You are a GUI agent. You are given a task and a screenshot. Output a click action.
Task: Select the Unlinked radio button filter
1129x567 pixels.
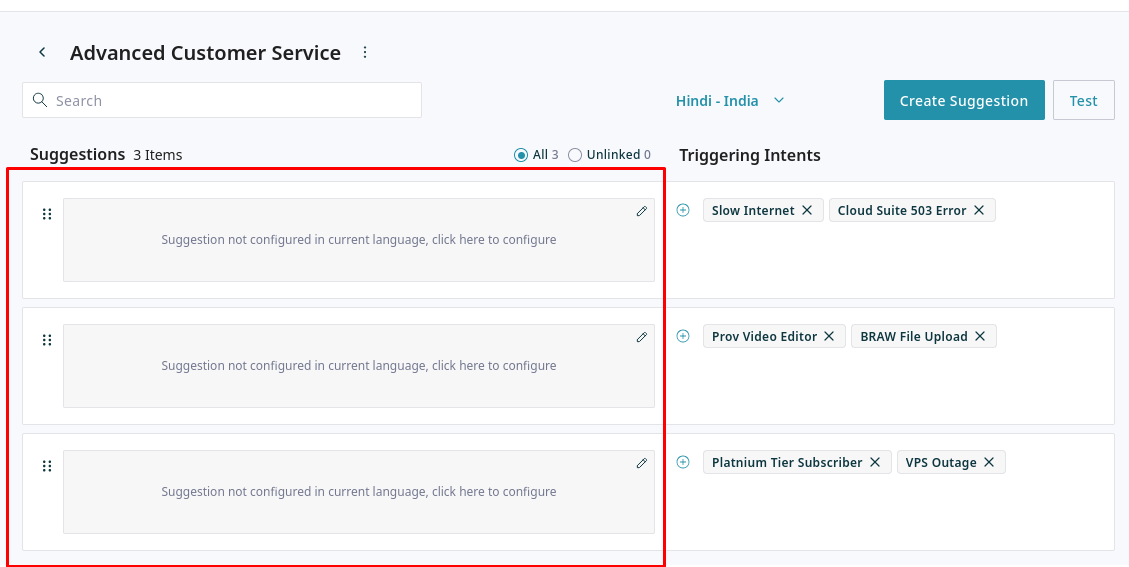coord(575,155)
